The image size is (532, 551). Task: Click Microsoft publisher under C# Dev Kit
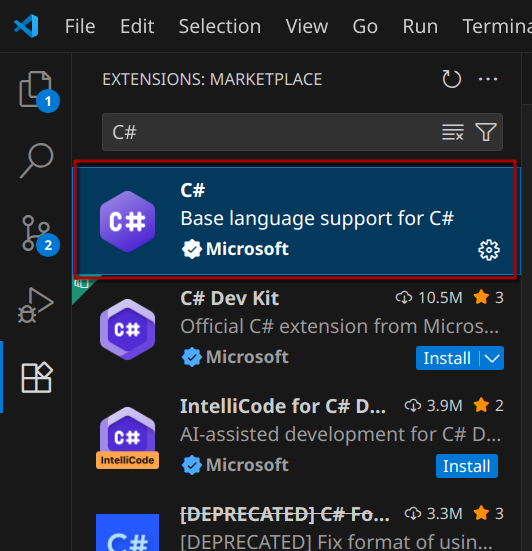tap(247, 357)
